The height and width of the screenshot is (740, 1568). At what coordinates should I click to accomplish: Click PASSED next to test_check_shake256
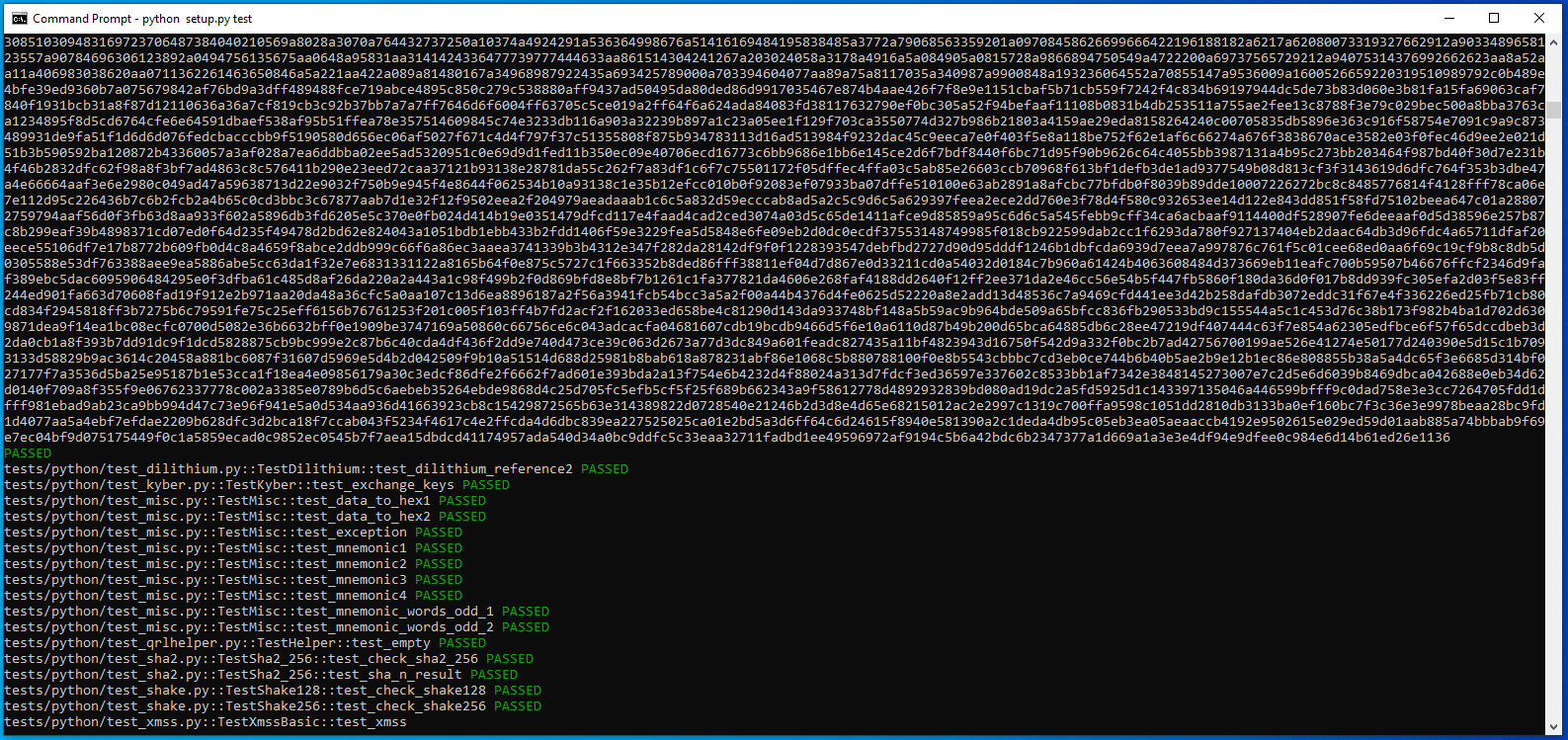pyautogui.click(x=518, y=706)
